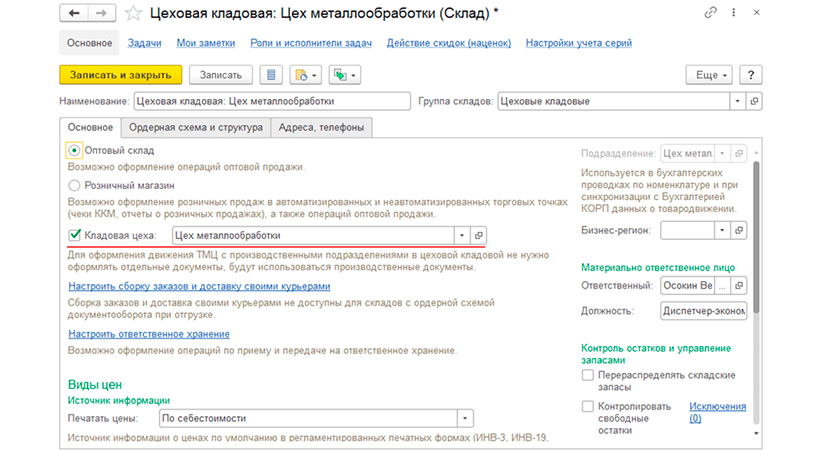
Task: Open Настройки учета серий section
Action: [x=579, y=43]
